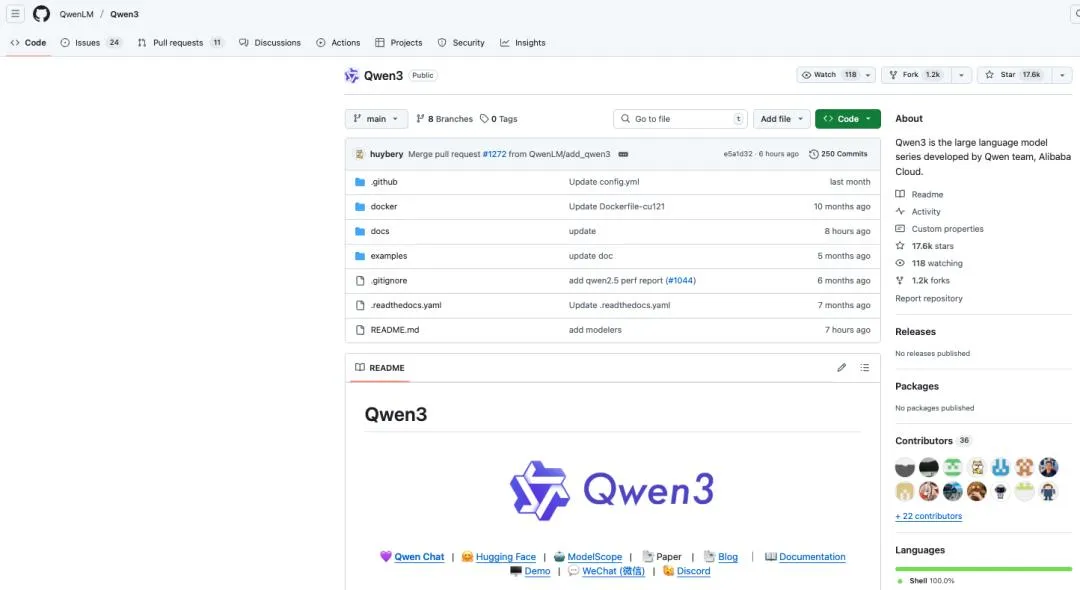Viewport: 1080px width, 590px height.
Task: Open the + 22 contributors link
Action: tap(928, 516)
